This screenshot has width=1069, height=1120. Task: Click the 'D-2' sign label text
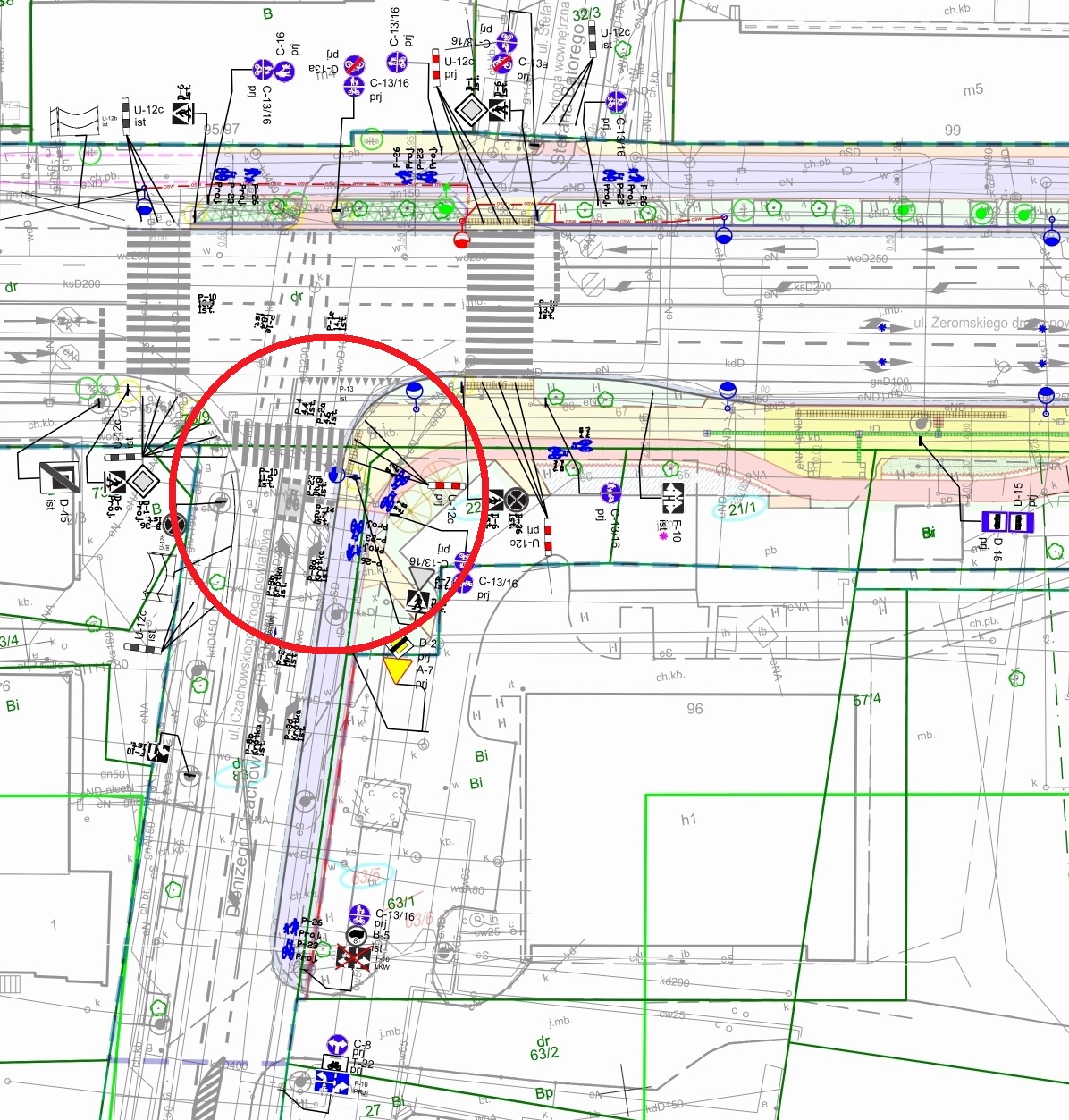coord(427,644)
